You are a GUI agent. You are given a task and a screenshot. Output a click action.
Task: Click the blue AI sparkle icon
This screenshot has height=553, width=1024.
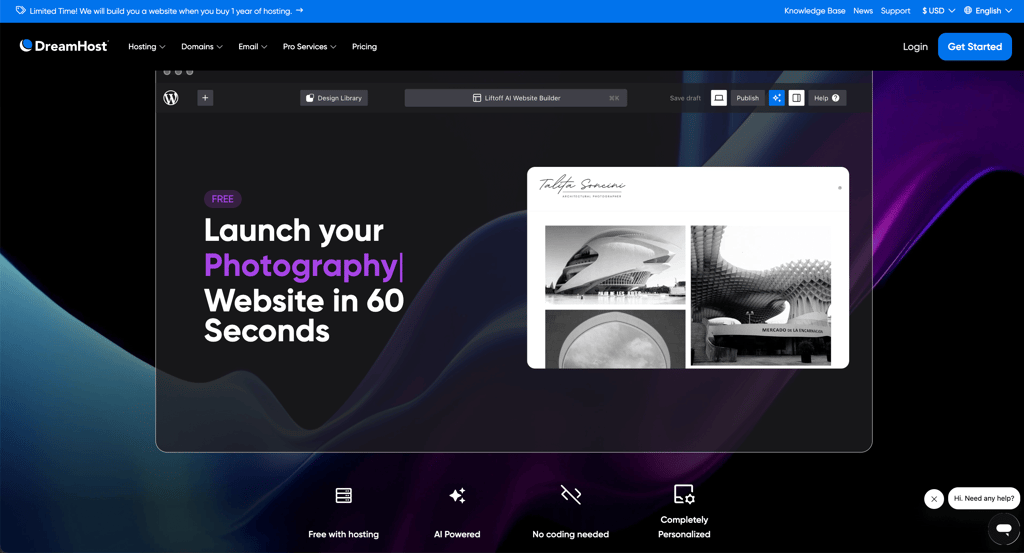click(x=776, y=98)
